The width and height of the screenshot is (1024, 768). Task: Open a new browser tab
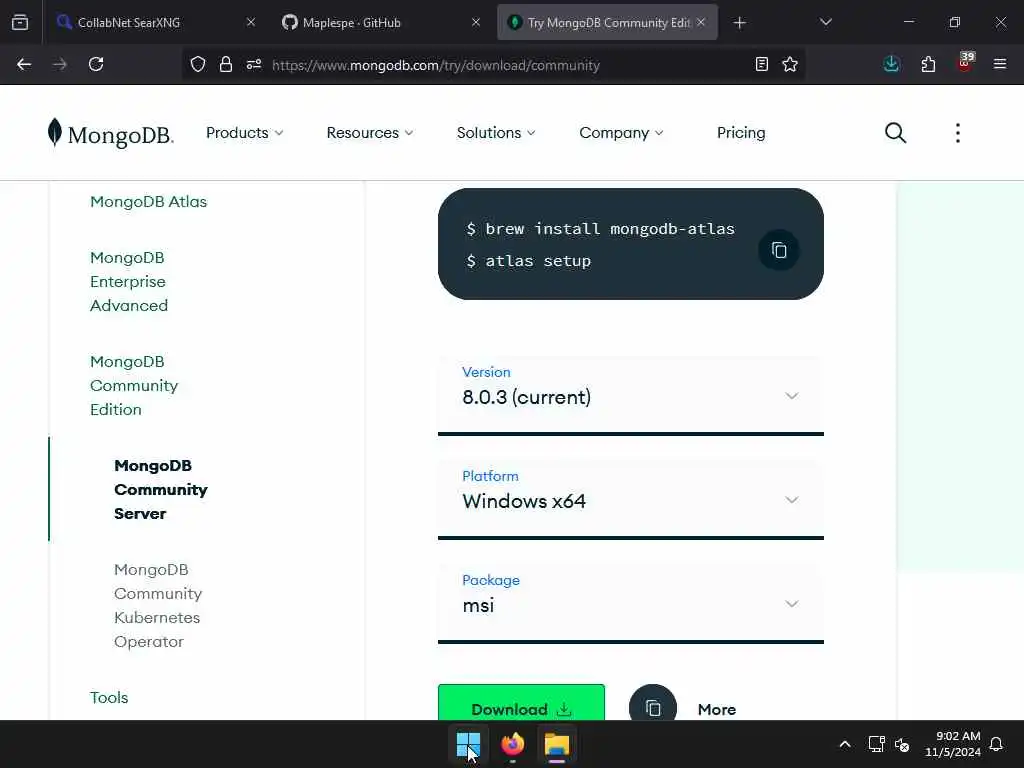click(x=739, y=23)
